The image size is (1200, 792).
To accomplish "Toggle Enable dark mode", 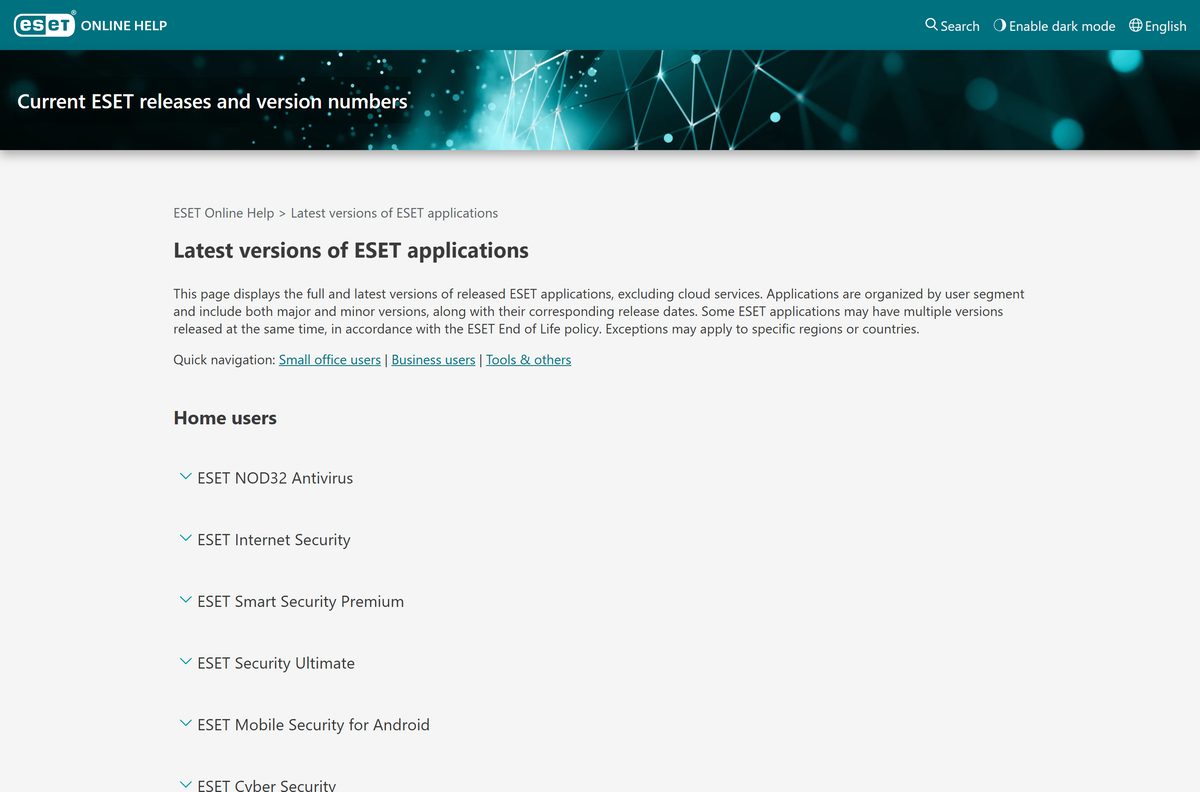I will pos(1054,26).
